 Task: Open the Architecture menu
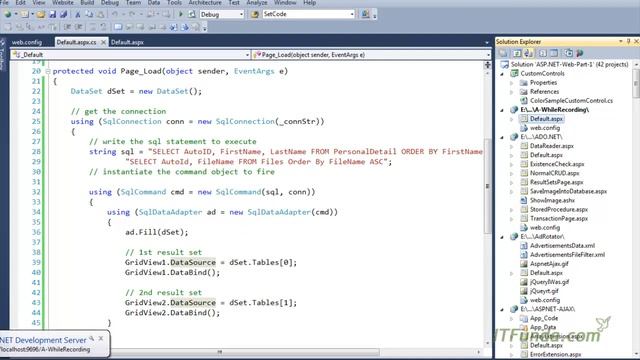tap(205, 2)
